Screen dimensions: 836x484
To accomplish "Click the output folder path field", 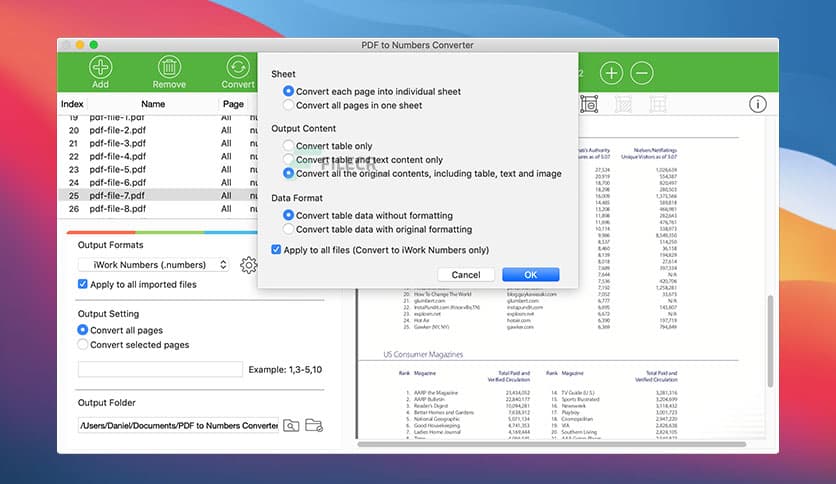I will pos(178,425).
